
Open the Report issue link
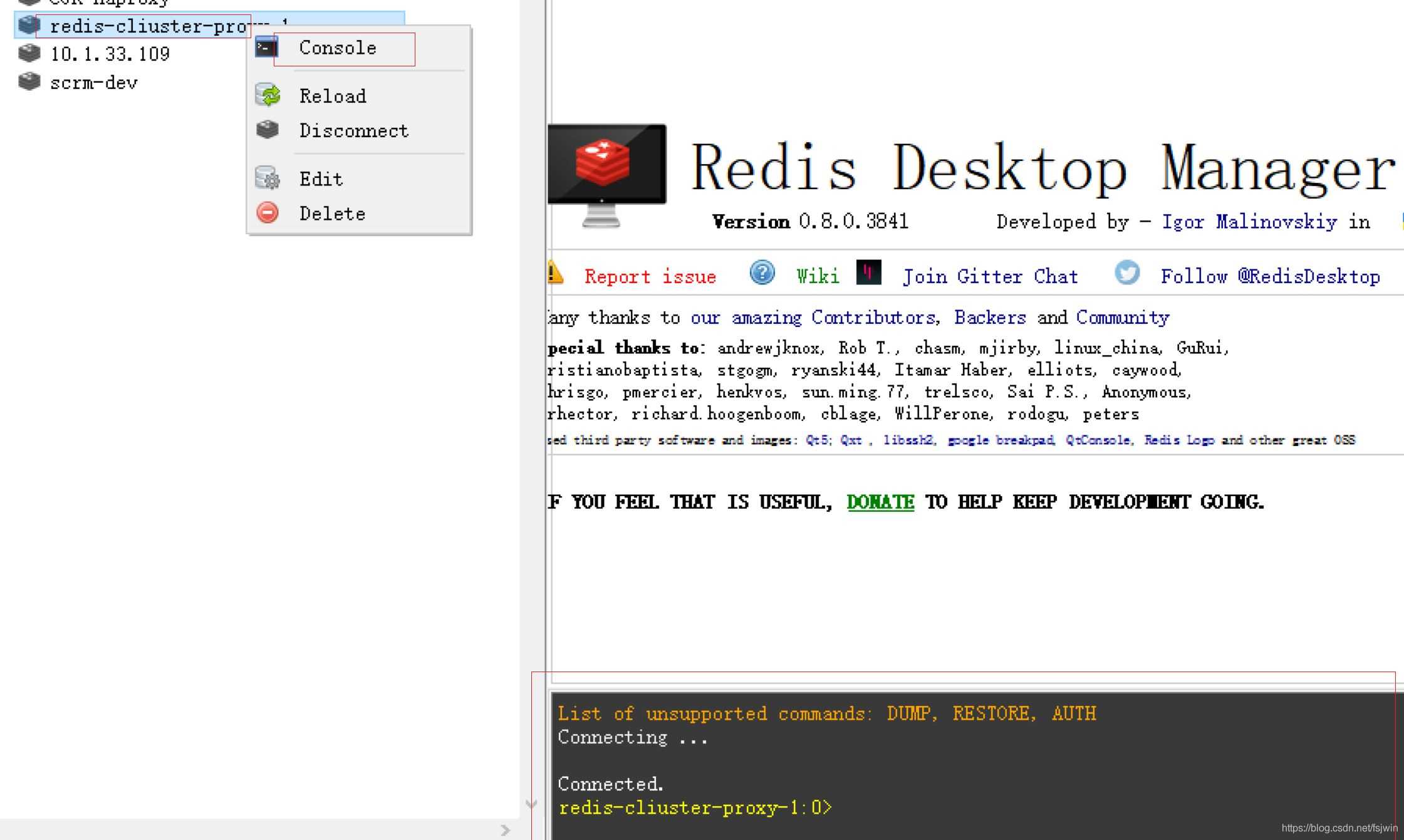[x=650, y=276]
